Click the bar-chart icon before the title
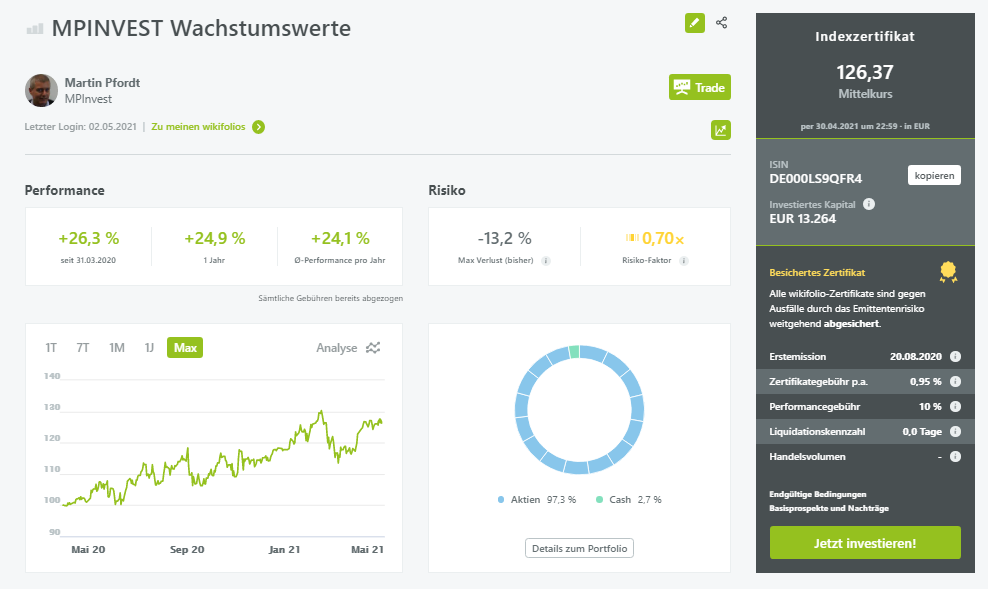 [x=35, y=29]
